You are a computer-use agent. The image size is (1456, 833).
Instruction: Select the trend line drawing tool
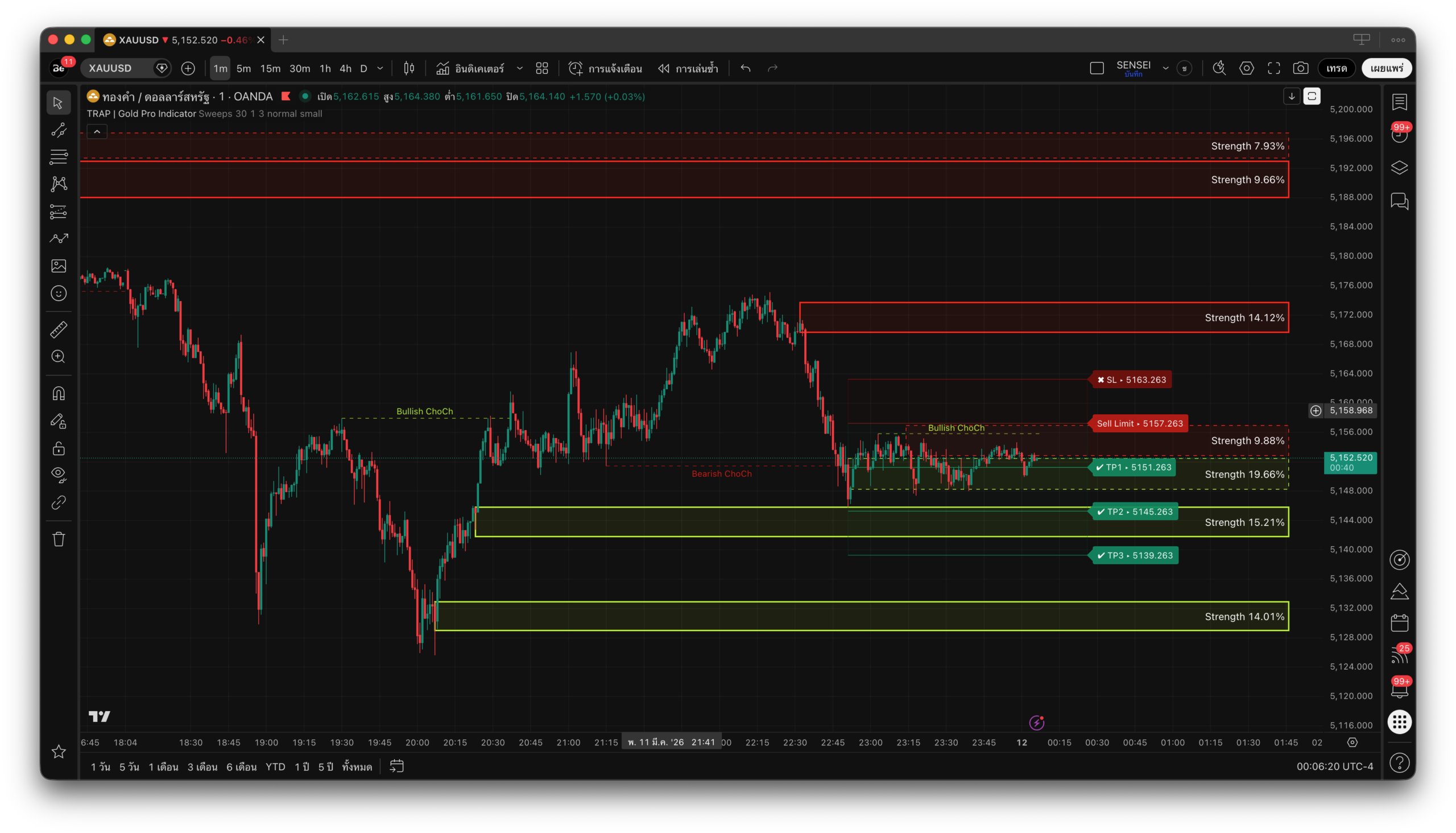coord(59,130)
